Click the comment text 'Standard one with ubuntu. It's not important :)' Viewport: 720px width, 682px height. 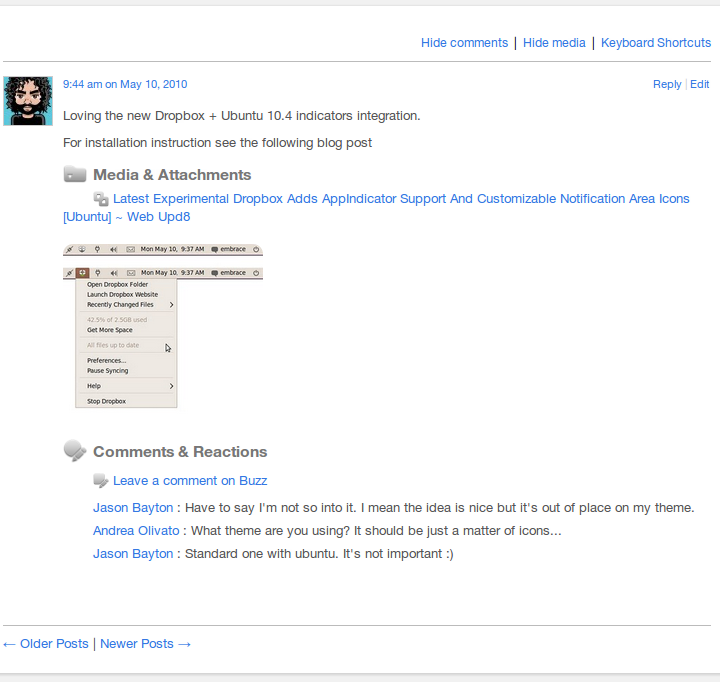(x=319, y=554)
